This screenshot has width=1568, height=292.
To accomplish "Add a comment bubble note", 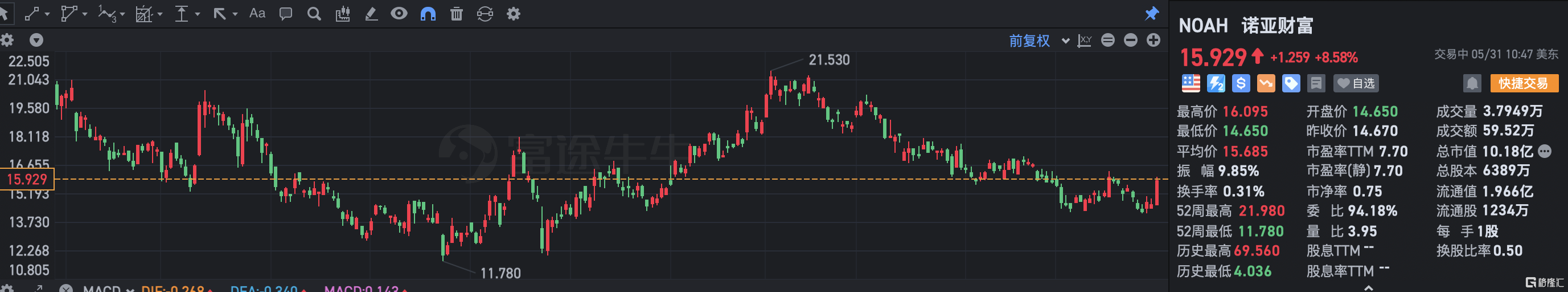I will point(285,14).
